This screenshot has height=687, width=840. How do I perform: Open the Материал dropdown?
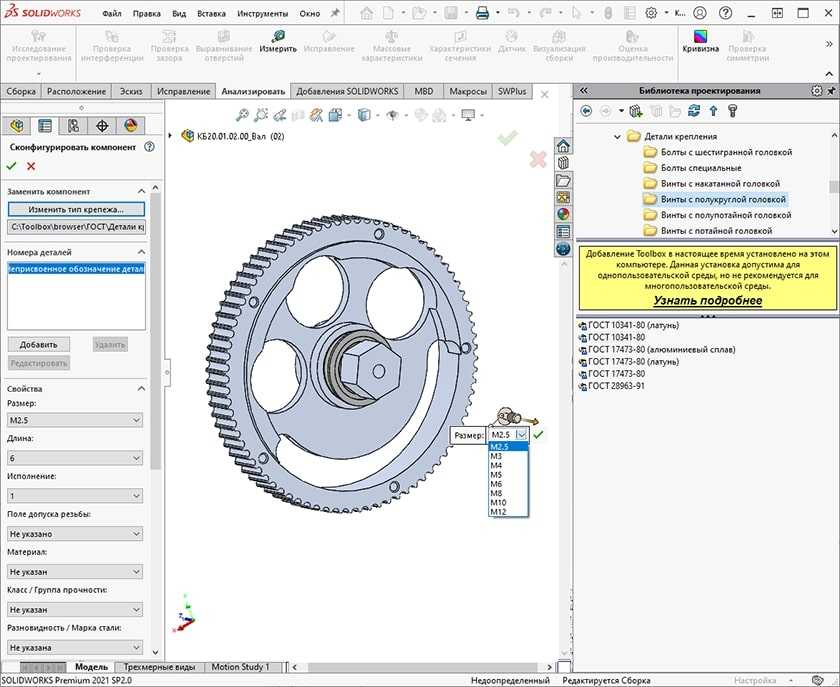(75, 572)
